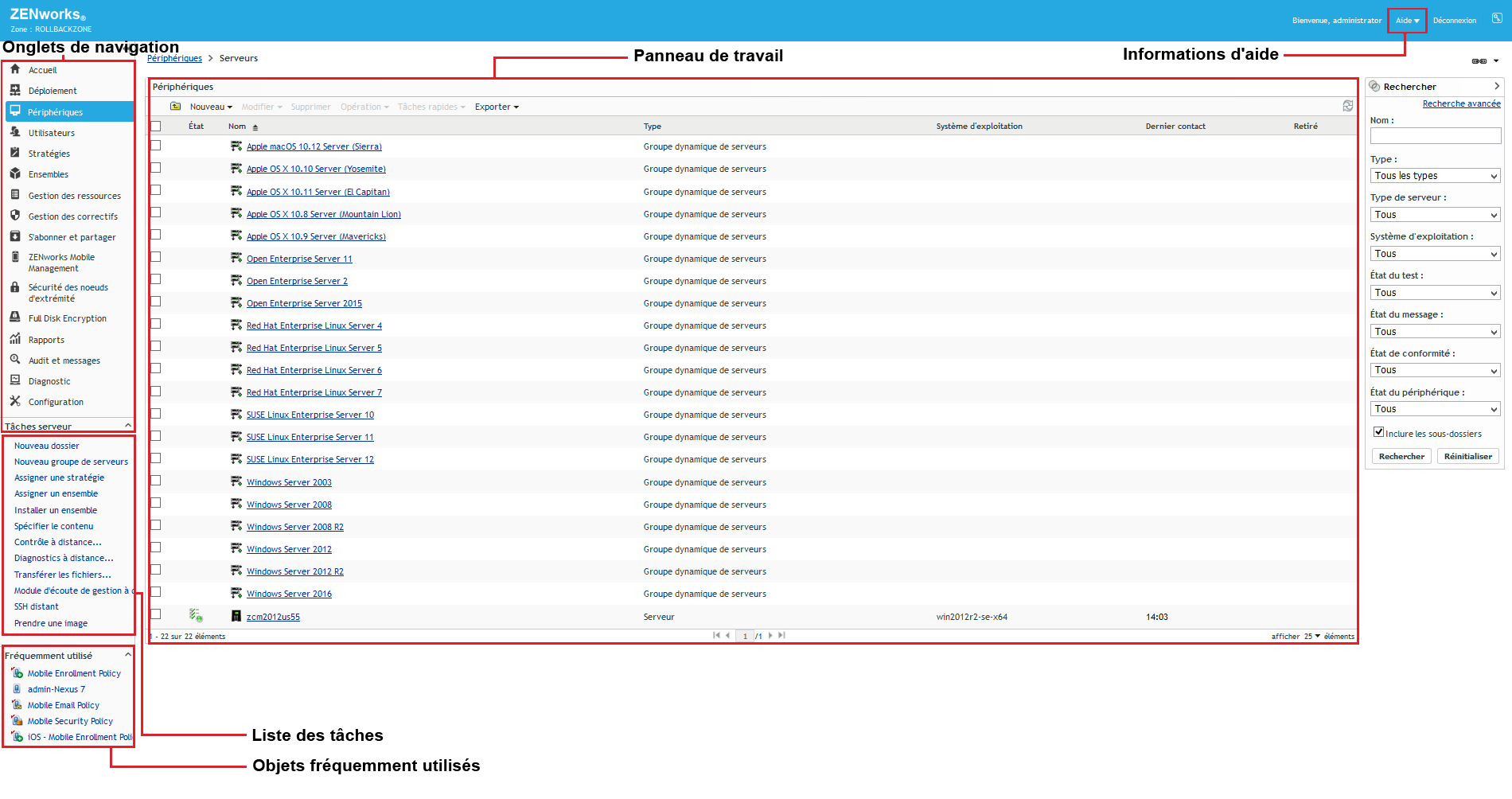
Task: Go to first page of list
Action: point(716,635)
